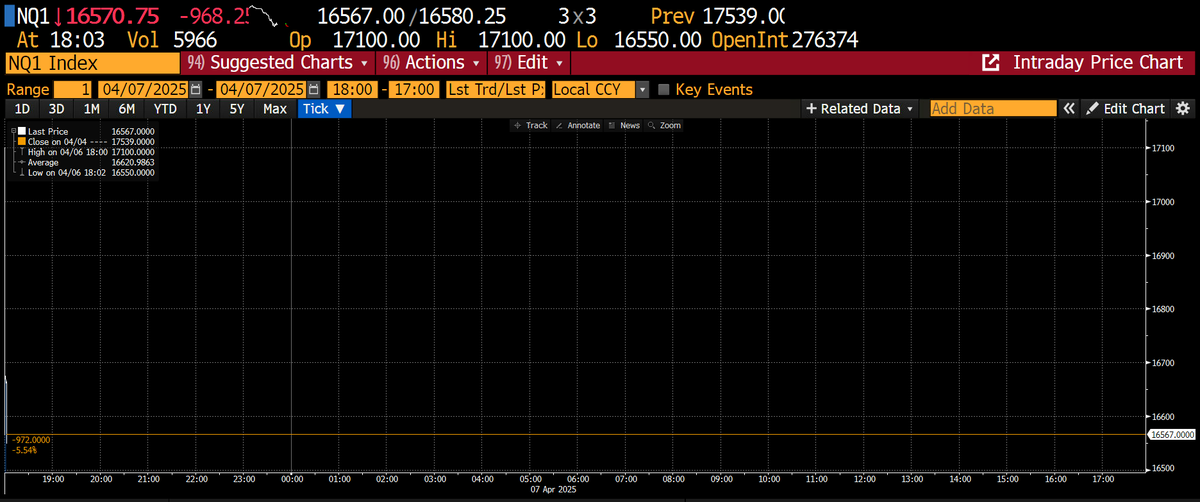The height and width of the screenshot is (502, 1200).
Task: Click the Range number field
Action: coord(74,89)
